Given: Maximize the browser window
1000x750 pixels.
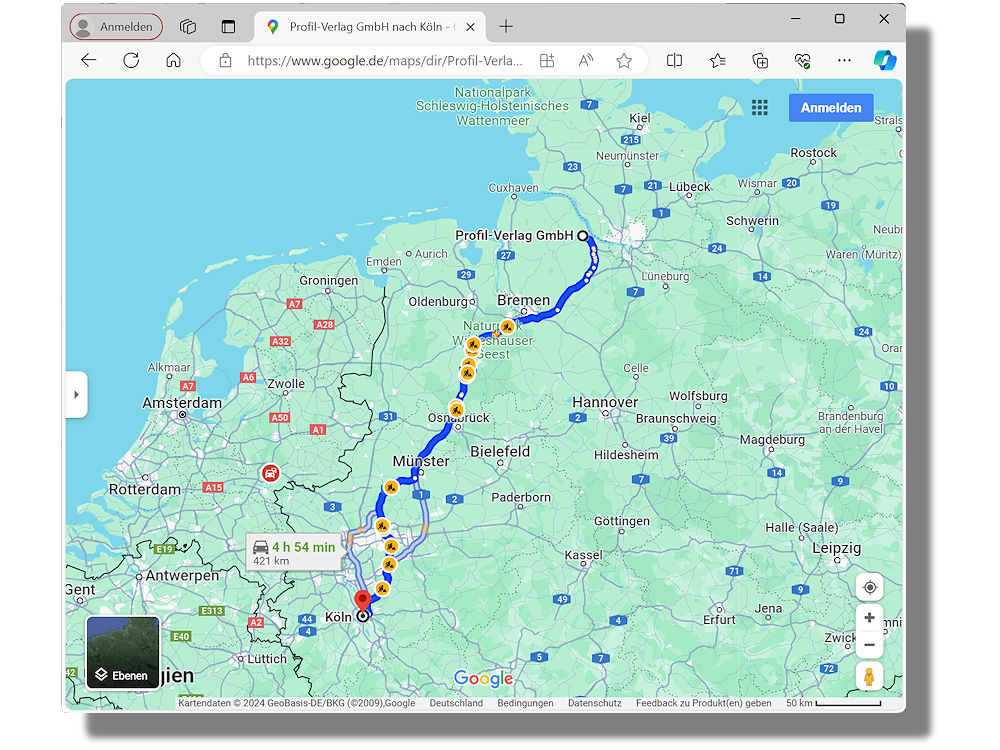Looking at the screenshot, I should (840, 19).
